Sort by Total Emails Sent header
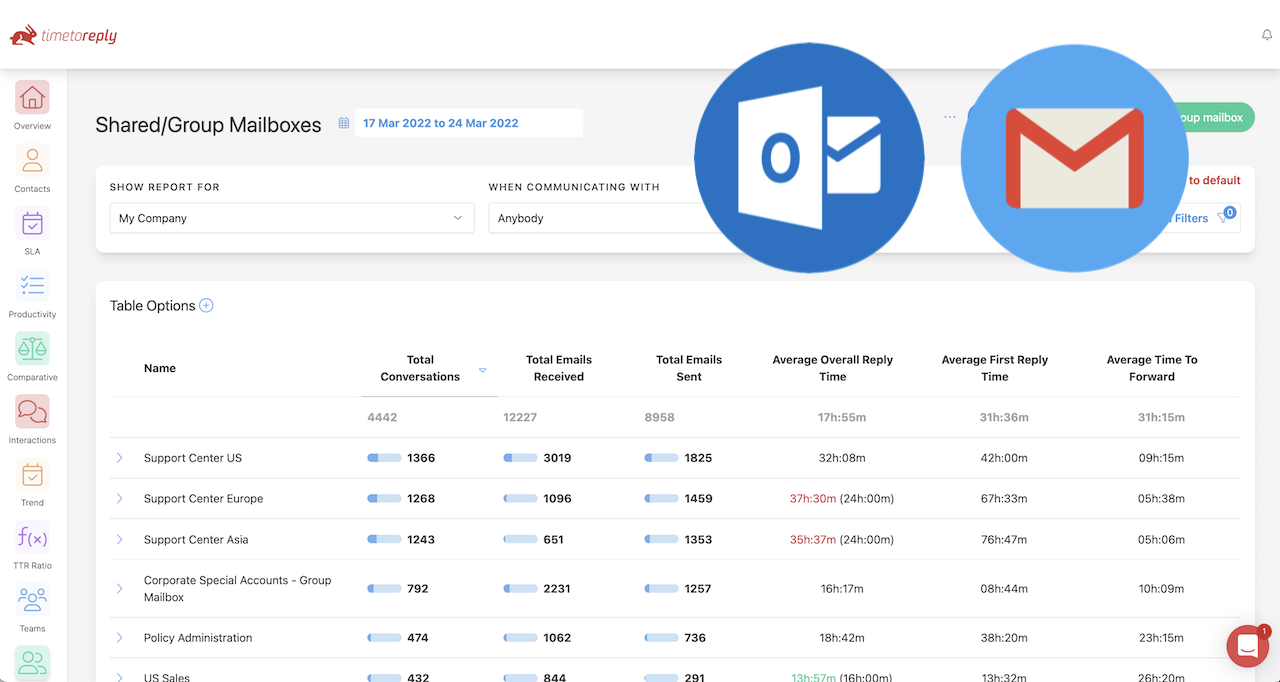 (x=689, y=368)
